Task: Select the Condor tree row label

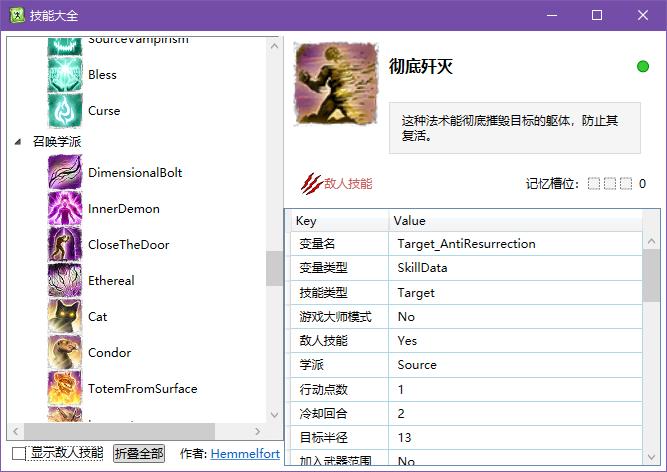Action: (109, 353)
